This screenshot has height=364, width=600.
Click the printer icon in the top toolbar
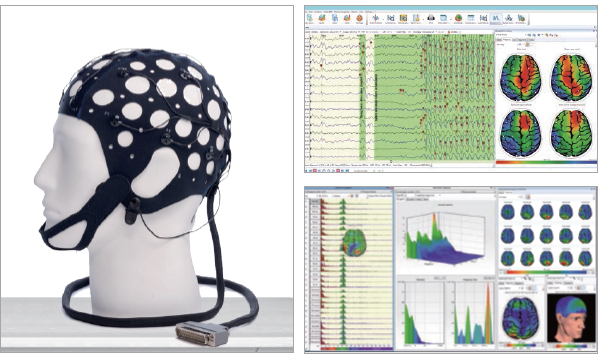click(431, 18)
